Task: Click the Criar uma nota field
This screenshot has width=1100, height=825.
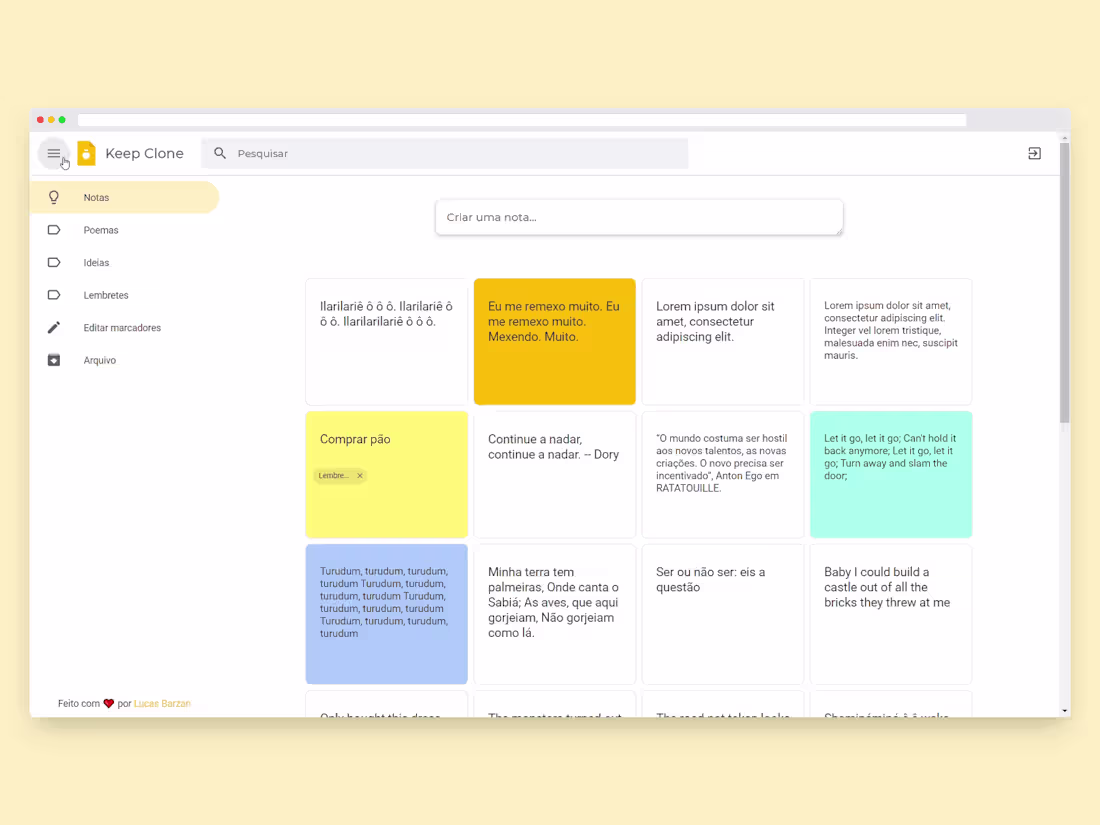Action: pyautogui.click(x=638, y=217)
